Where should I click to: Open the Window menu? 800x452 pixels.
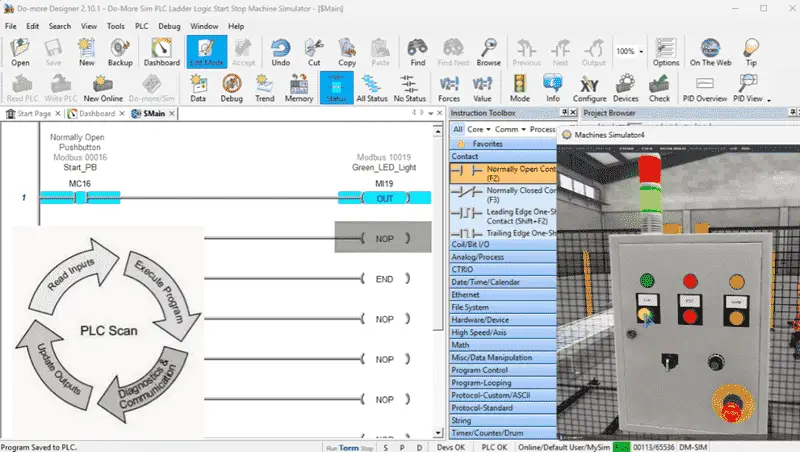[x=204, y=26]
